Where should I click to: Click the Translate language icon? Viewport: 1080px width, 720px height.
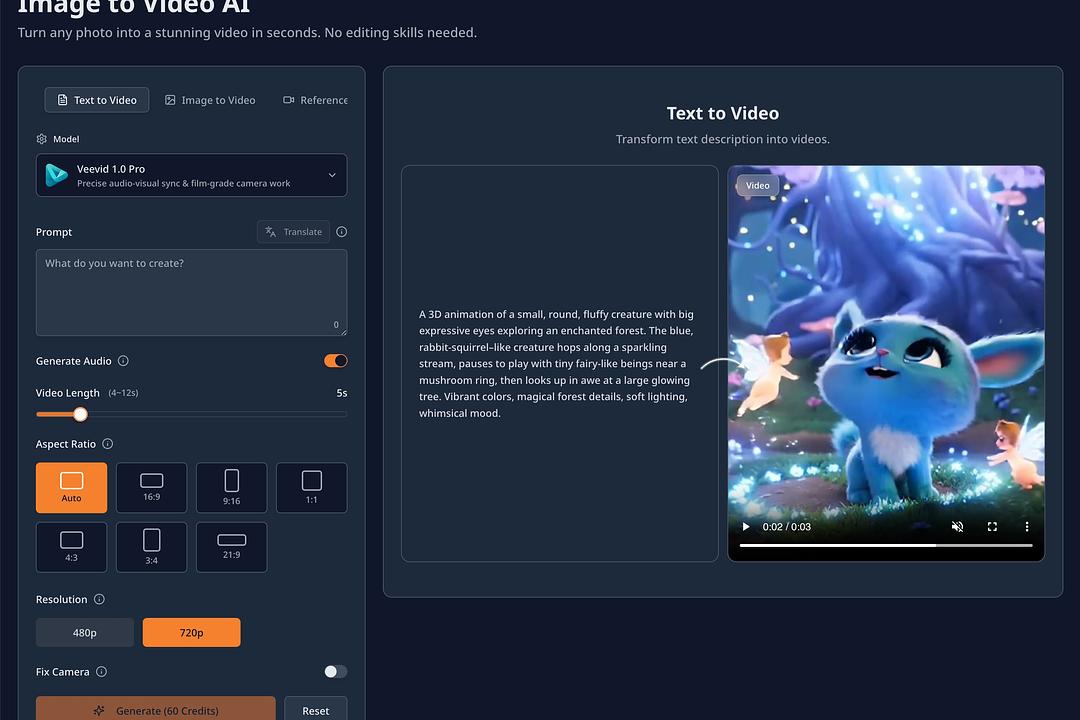coord(270,231)
